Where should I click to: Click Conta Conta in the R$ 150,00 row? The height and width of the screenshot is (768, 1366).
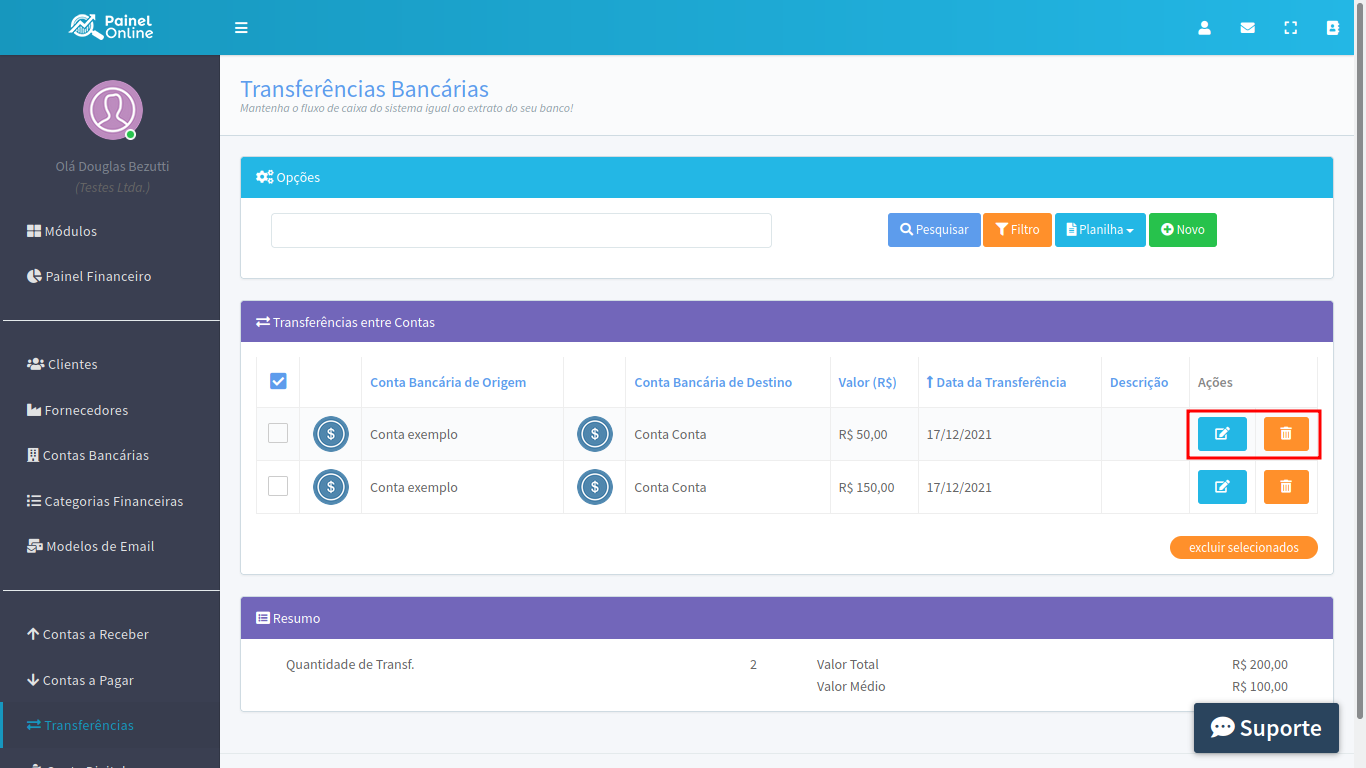coord(670,487)
